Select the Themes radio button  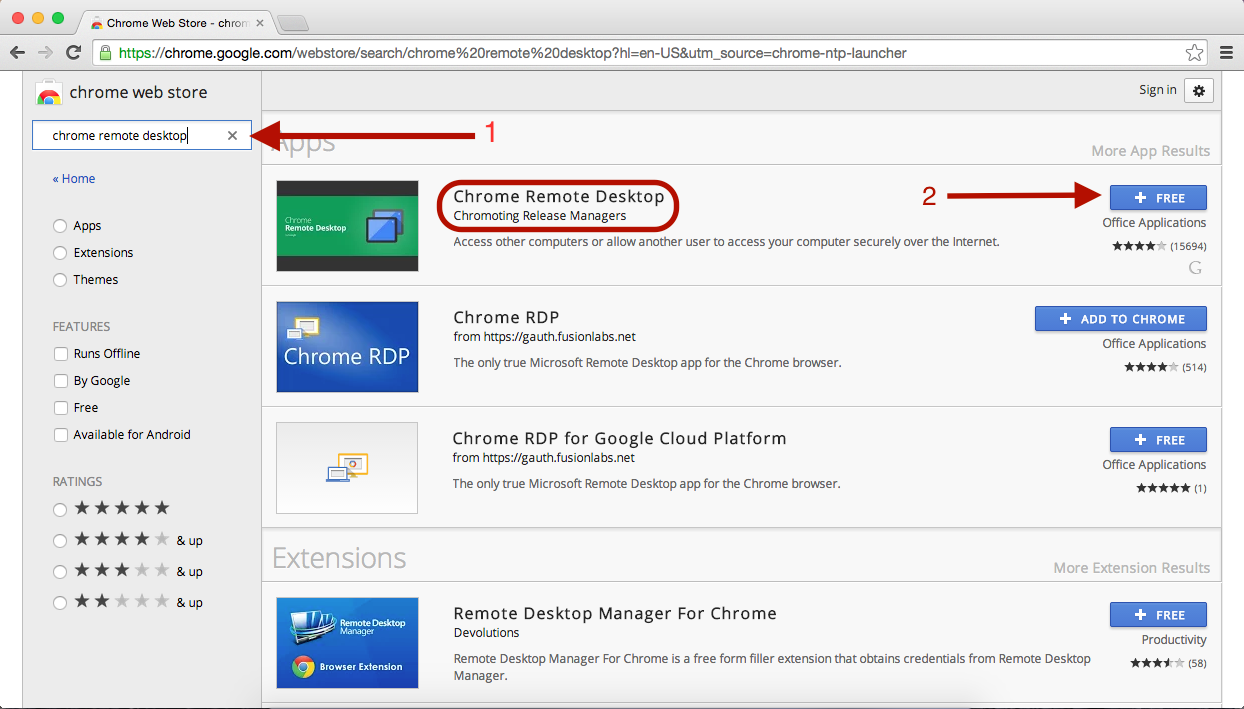click(x=60, y=280)
